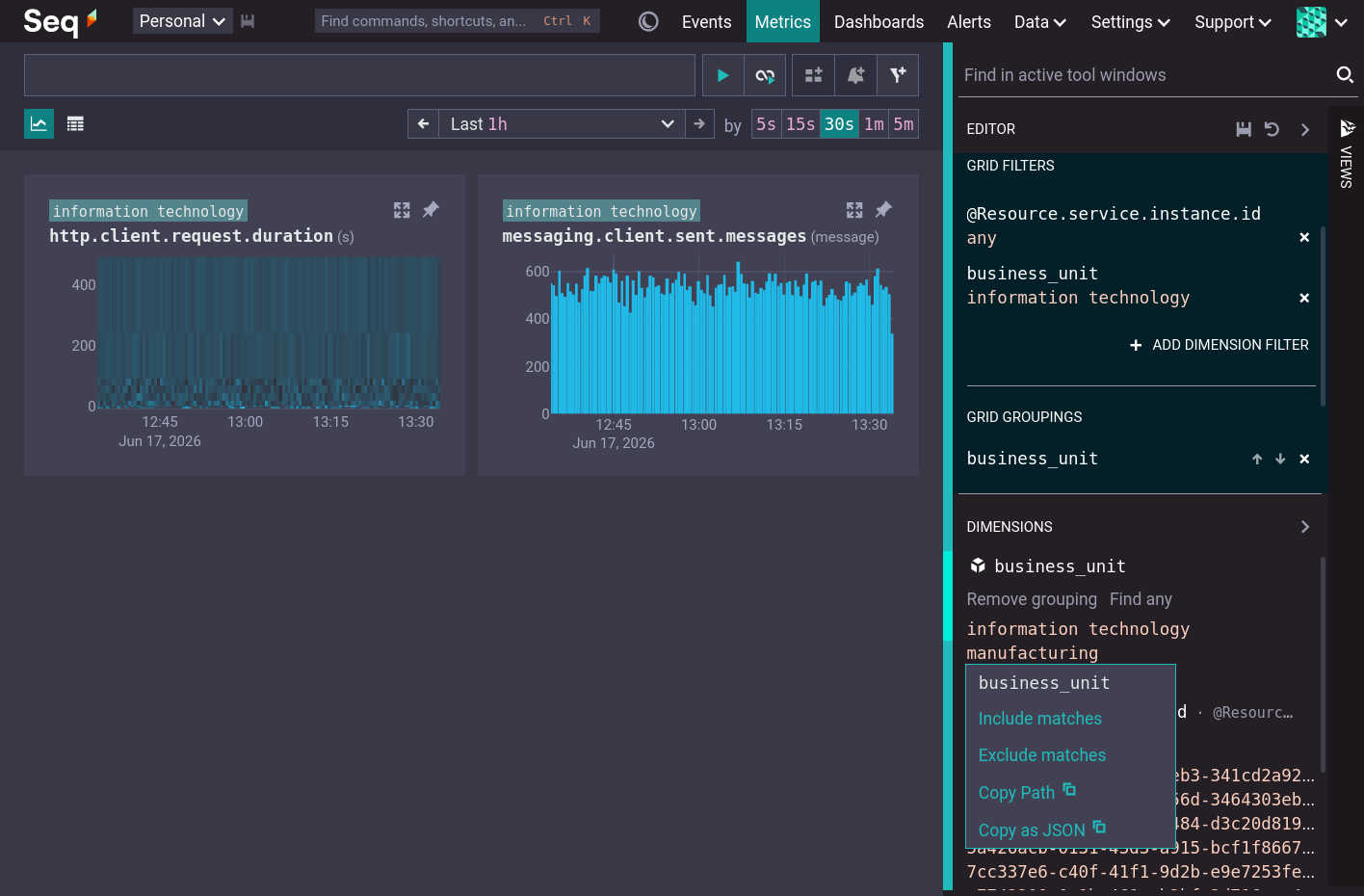
Task: Open the user avatar menu
Action: click(1323, 21)
